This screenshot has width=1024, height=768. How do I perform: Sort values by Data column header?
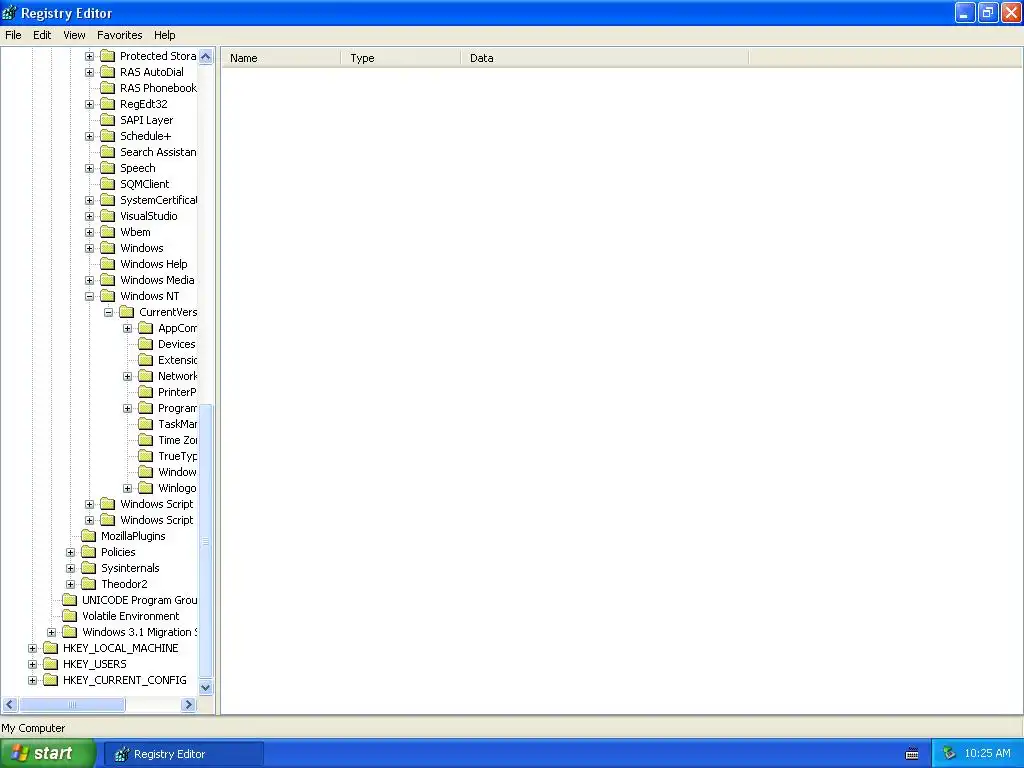604,58
